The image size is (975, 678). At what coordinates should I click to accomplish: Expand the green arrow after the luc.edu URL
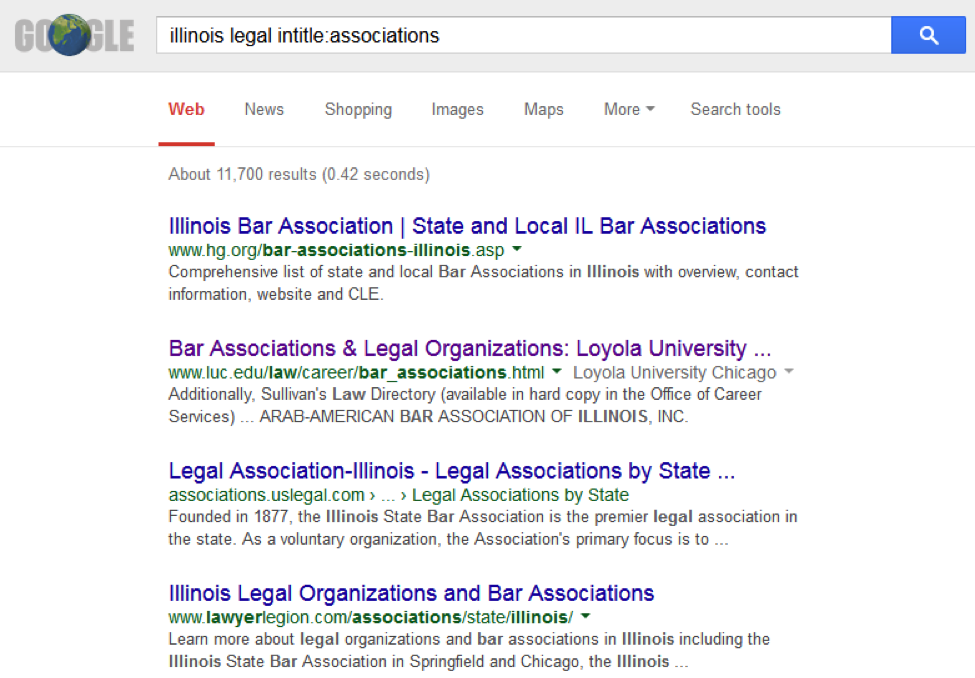point(558,372)
